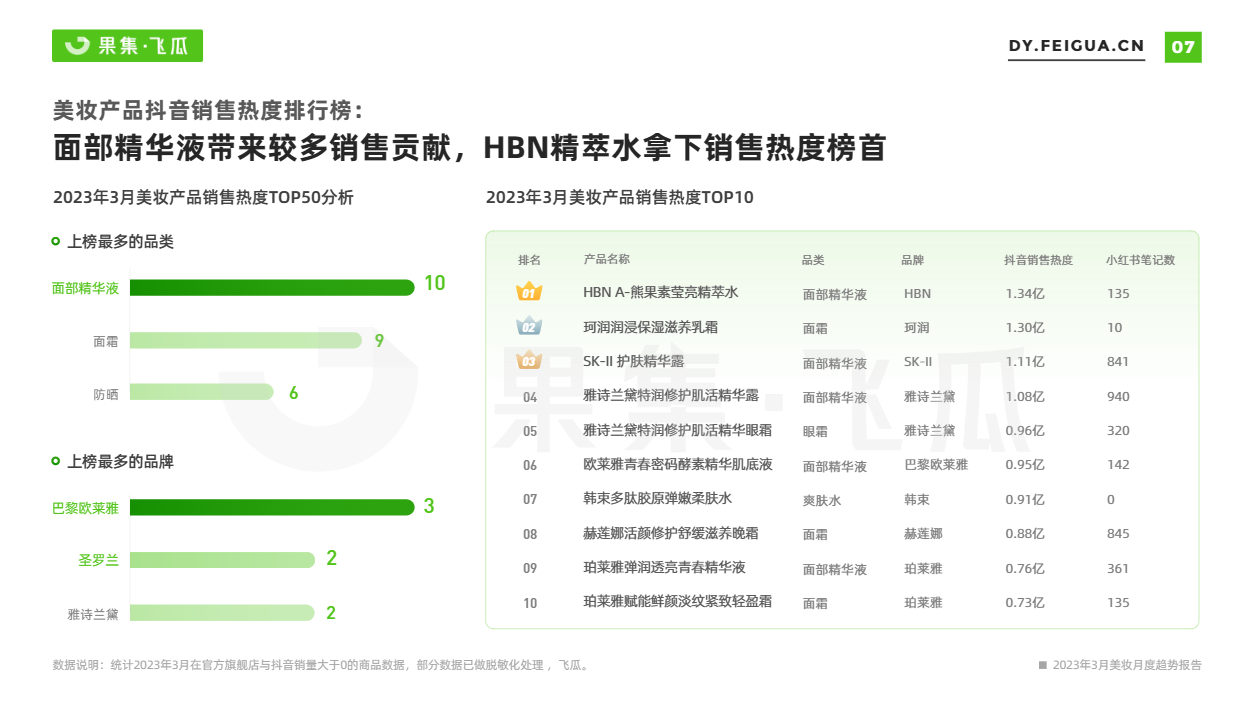Click the 0.95亿 sales heat value

1024,465
